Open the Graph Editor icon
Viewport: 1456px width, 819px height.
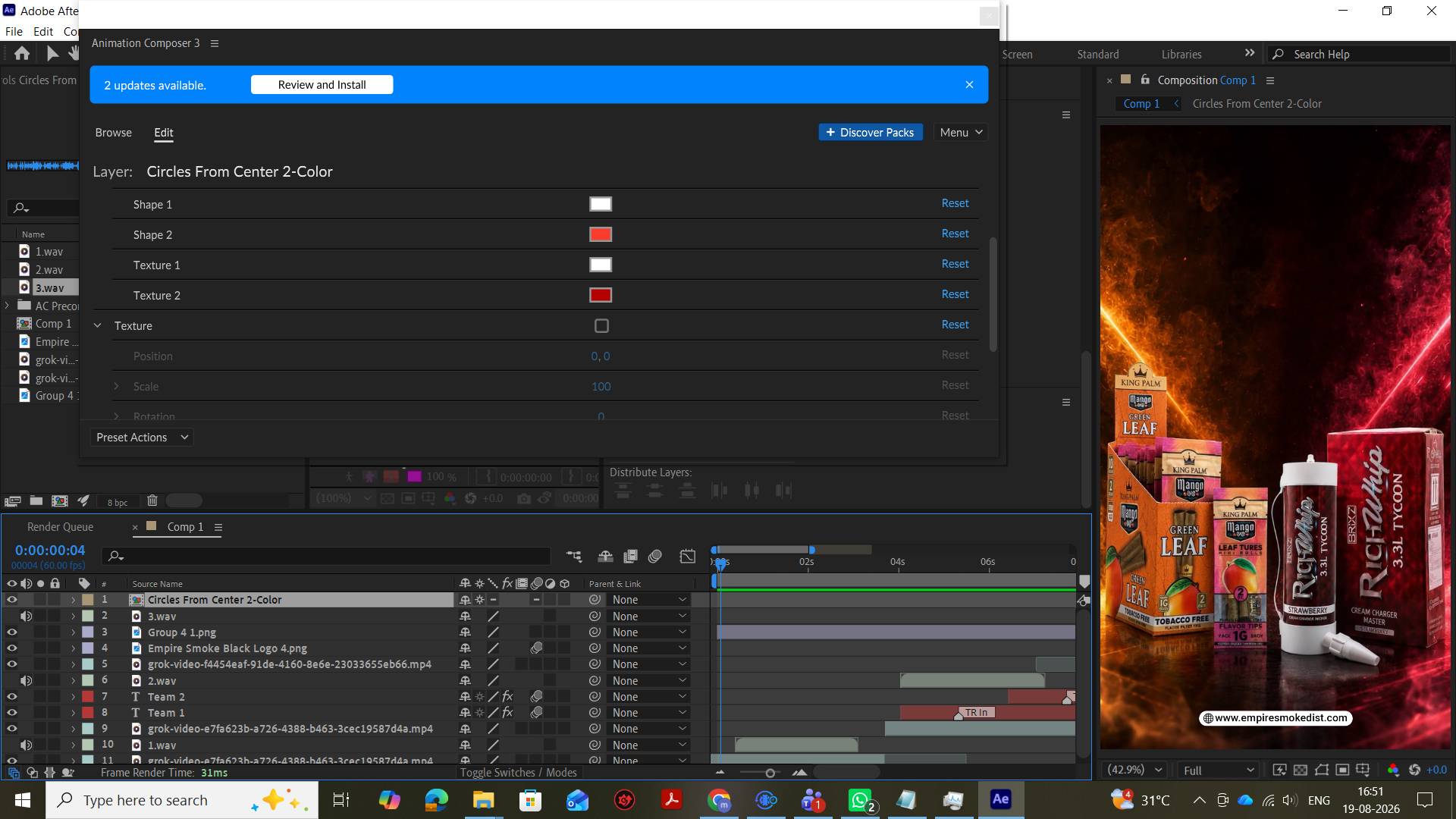tap(688, 556)
